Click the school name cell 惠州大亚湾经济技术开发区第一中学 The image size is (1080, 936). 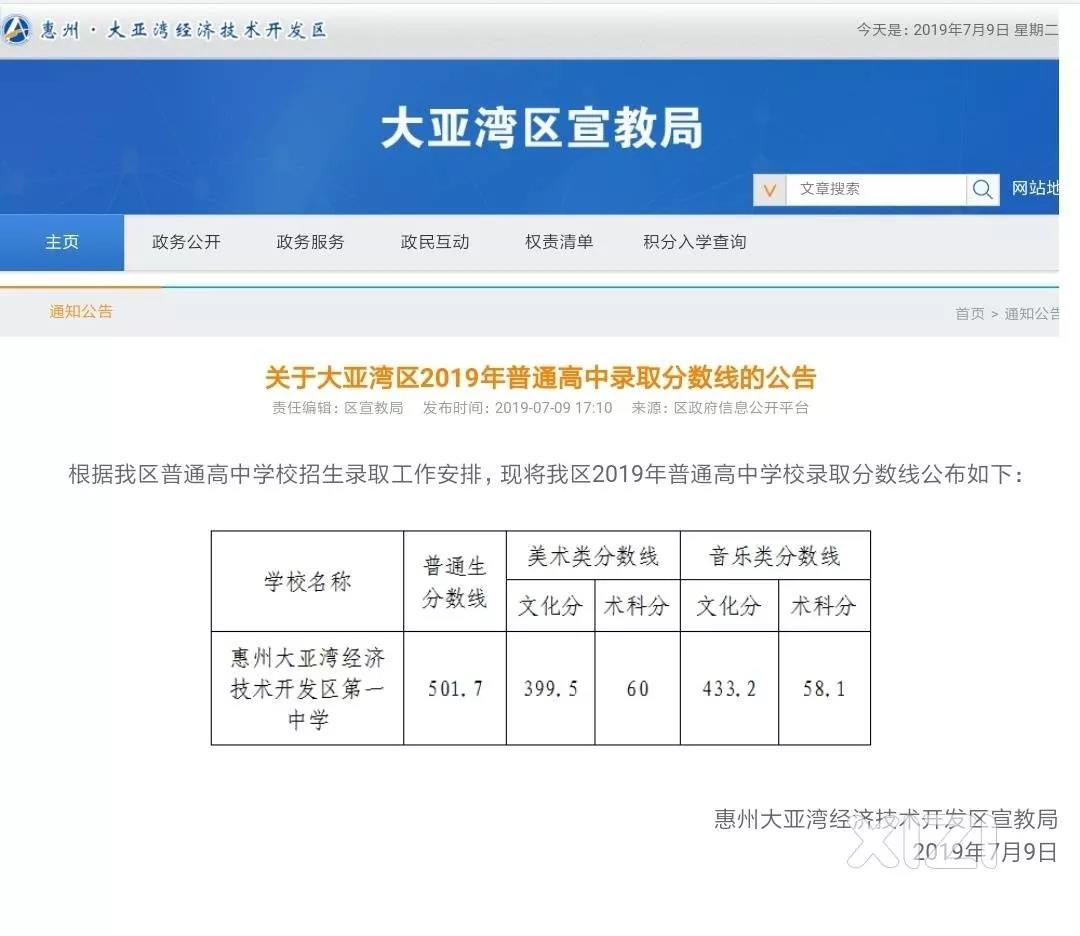[307, 688]
